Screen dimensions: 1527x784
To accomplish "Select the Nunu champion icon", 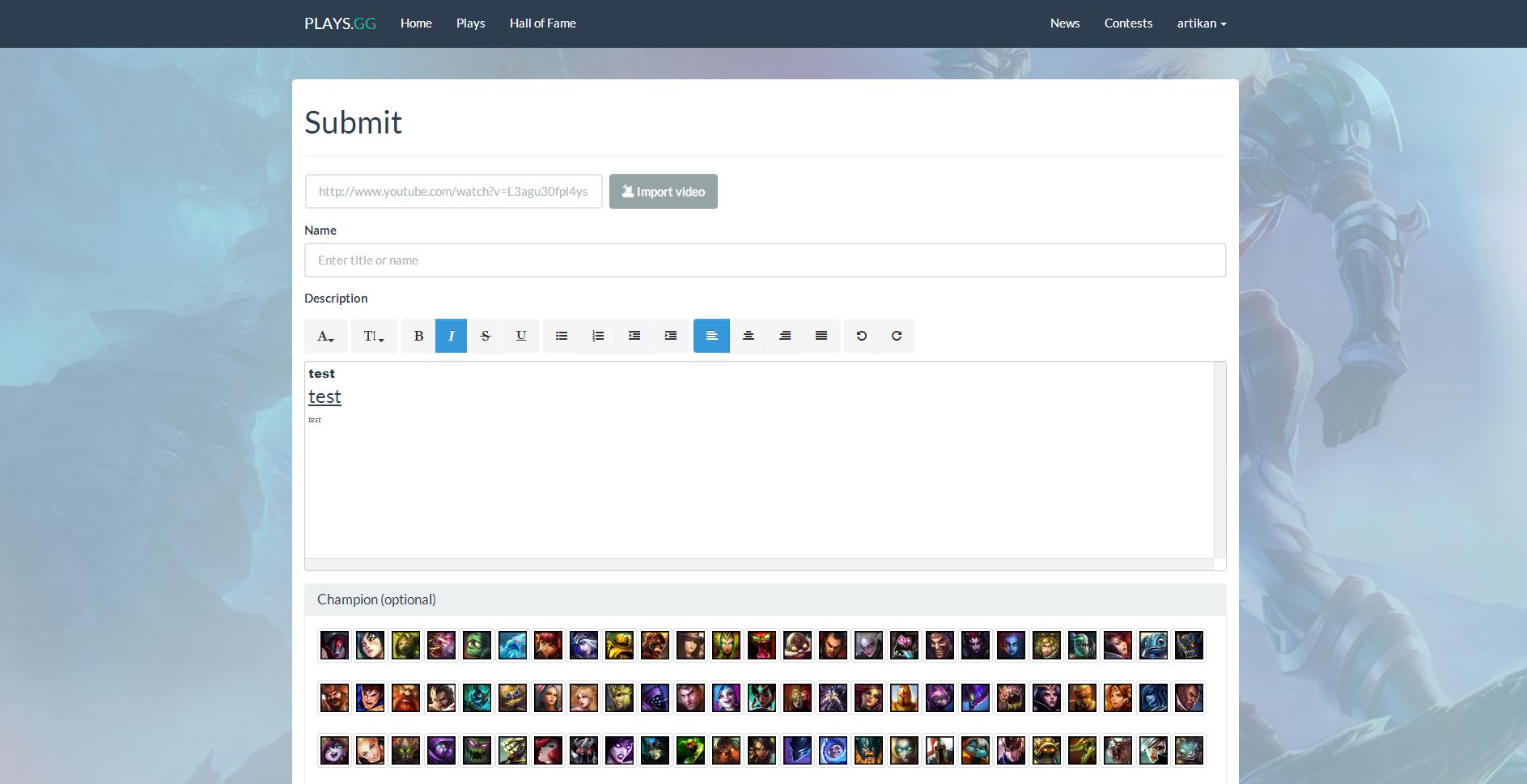I will click(x=833, y=751).
